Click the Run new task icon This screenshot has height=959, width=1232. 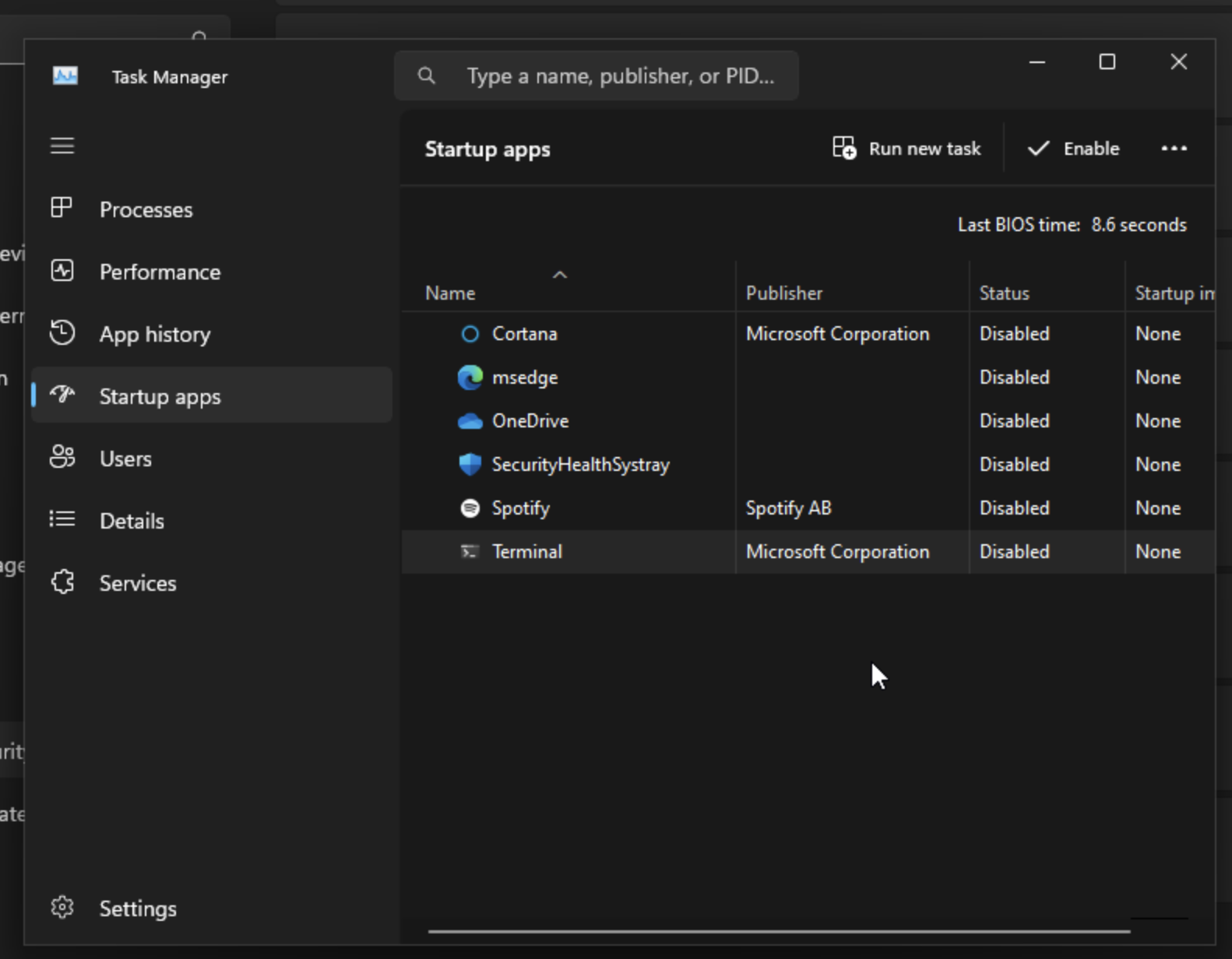(844, 148)
